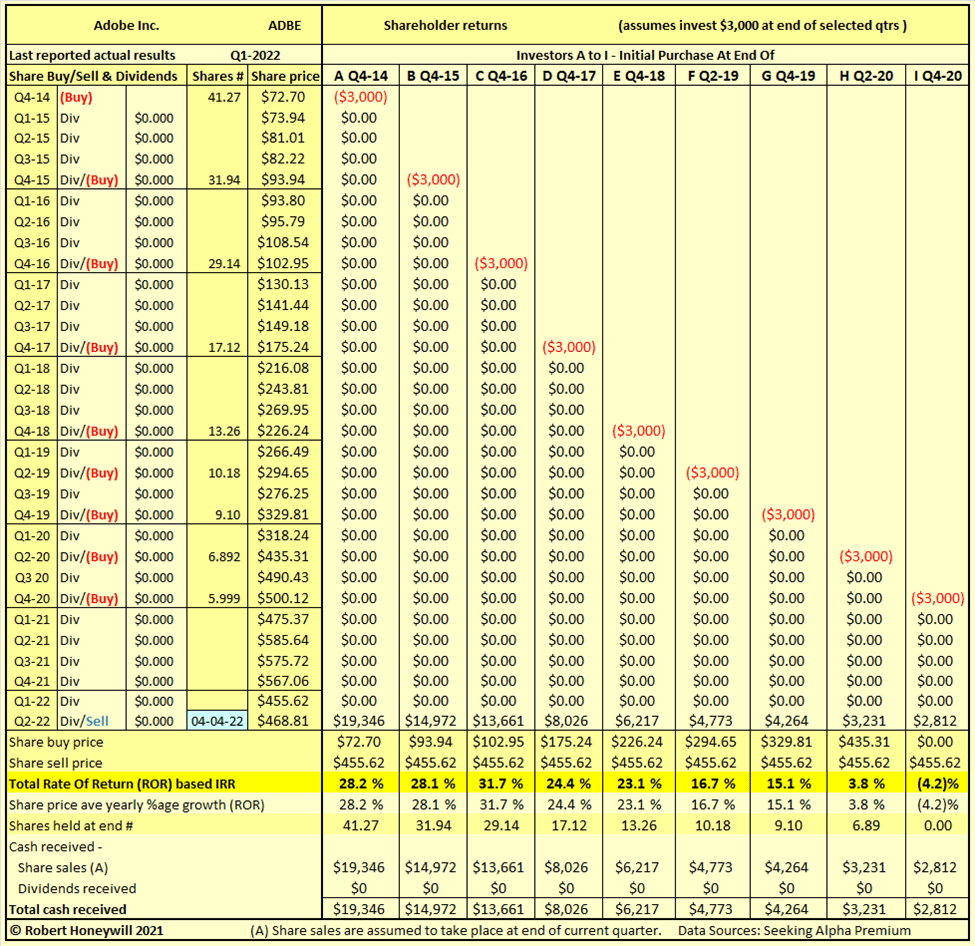
Task: Click the Dividends received row label
Action: click(77, 888)
